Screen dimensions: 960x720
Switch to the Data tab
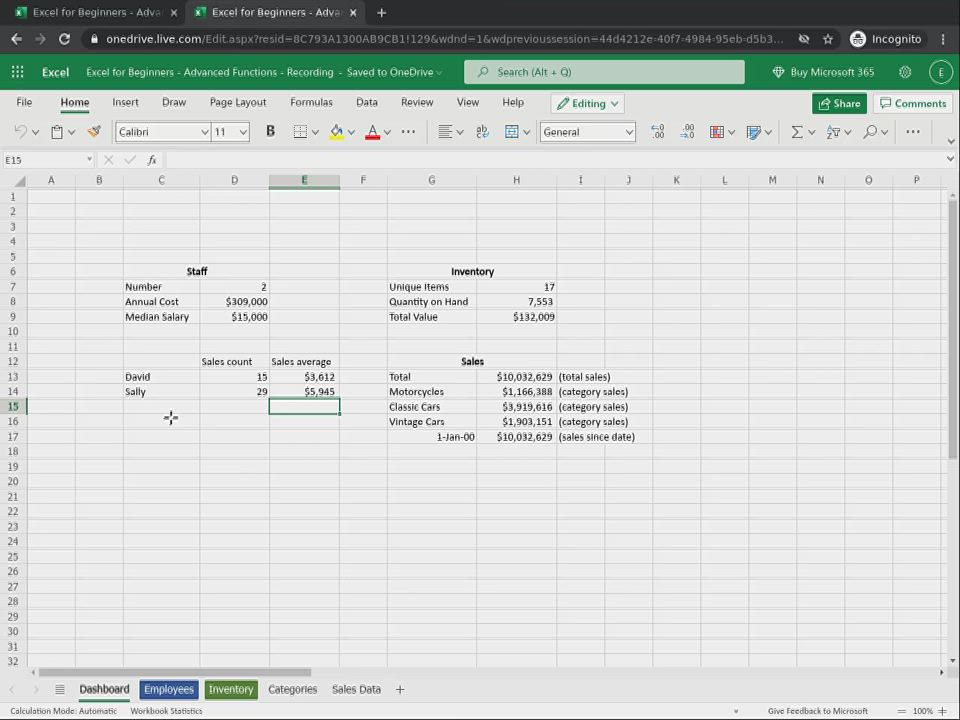tap(367, 102)
